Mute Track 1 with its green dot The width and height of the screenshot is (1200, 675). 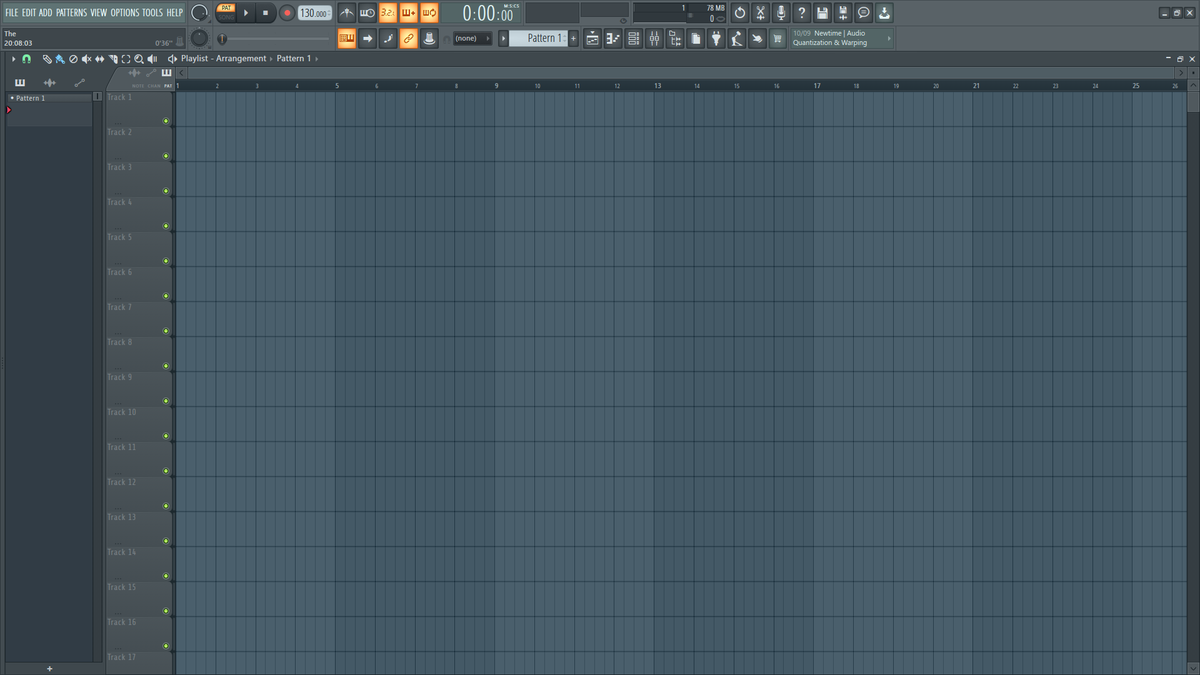166,121
